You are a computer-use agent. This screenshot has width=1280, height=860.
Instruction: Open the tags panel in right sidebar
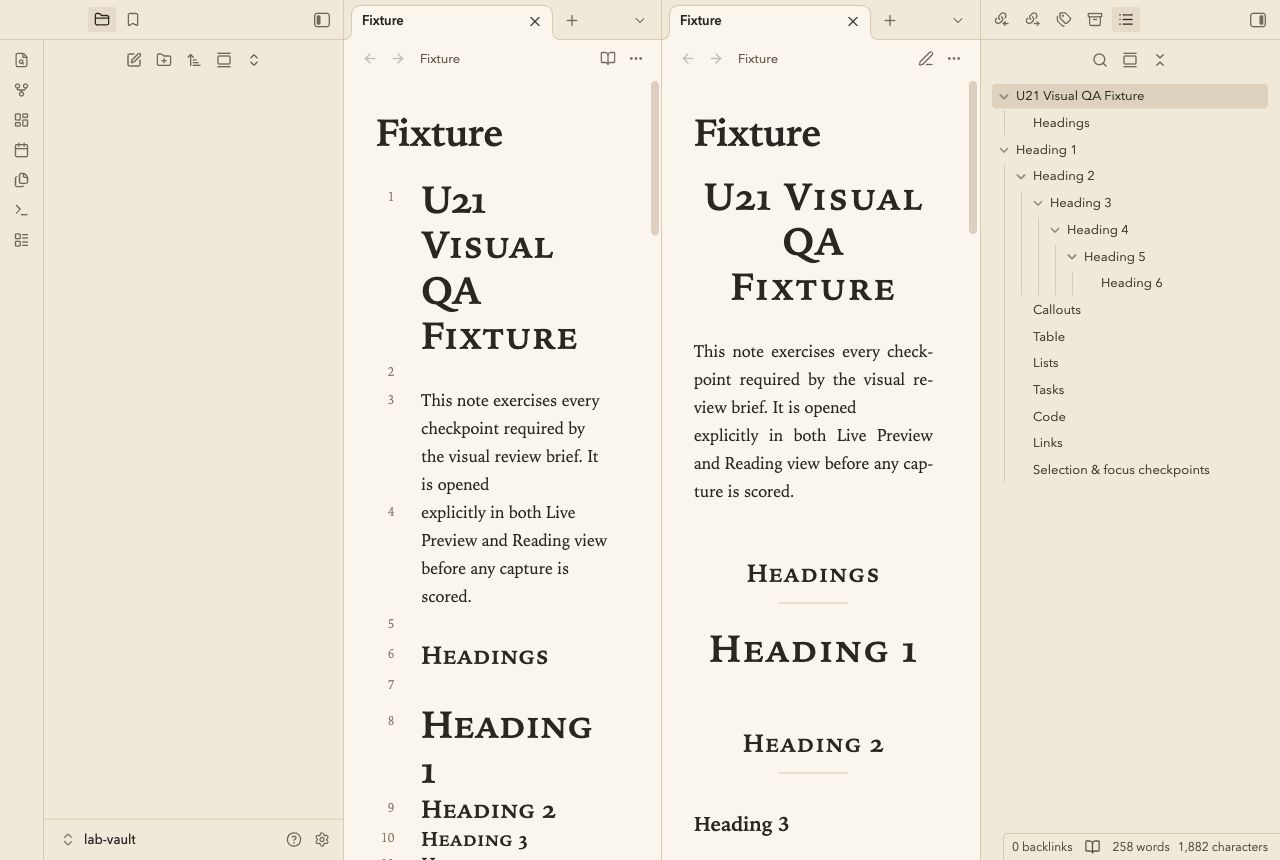(x=1064, y=20)
